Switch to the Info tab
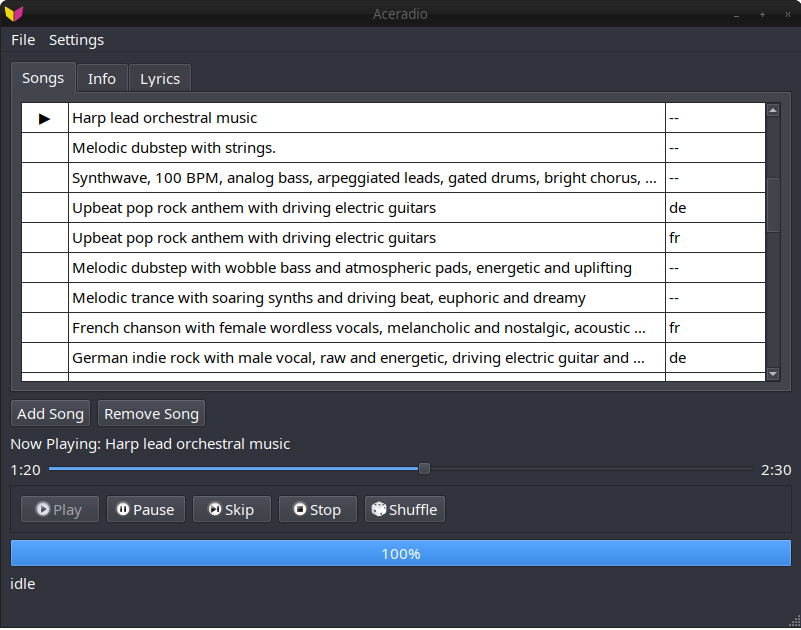The image size is (801, 630). pos(101,78)
